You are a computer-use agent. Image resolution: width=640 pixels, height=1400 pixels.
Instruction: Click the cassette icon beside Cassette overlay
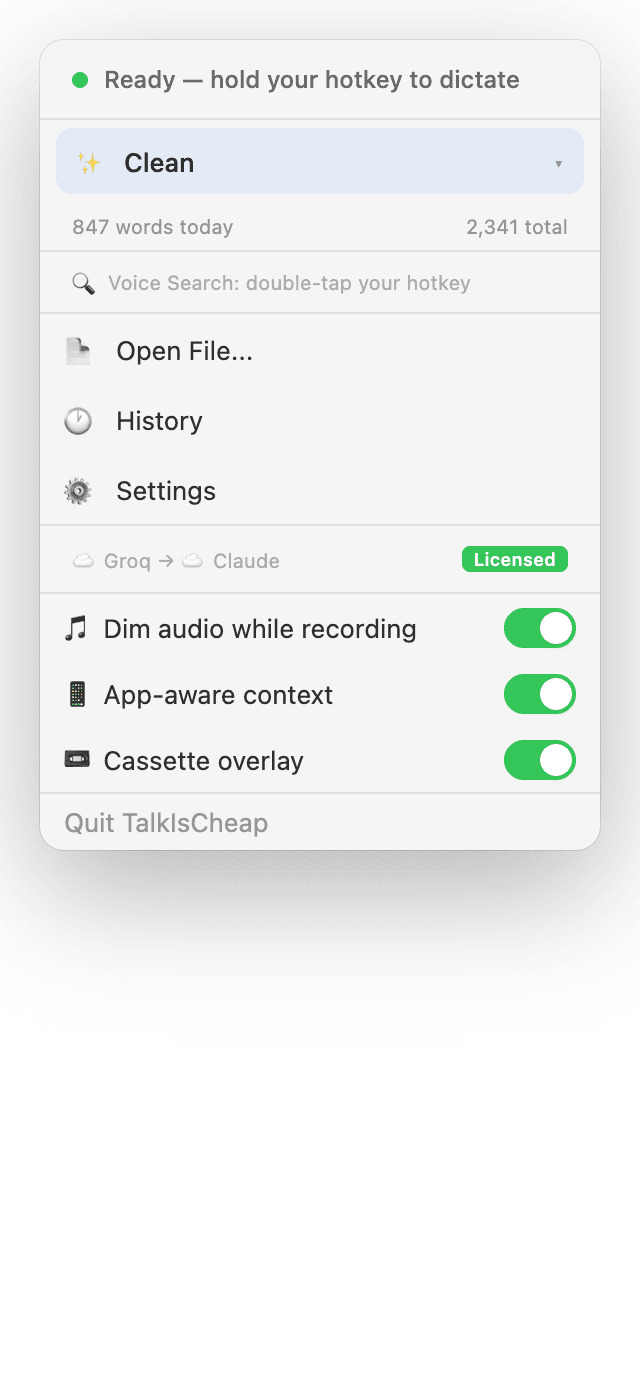(x=76, y=760)
